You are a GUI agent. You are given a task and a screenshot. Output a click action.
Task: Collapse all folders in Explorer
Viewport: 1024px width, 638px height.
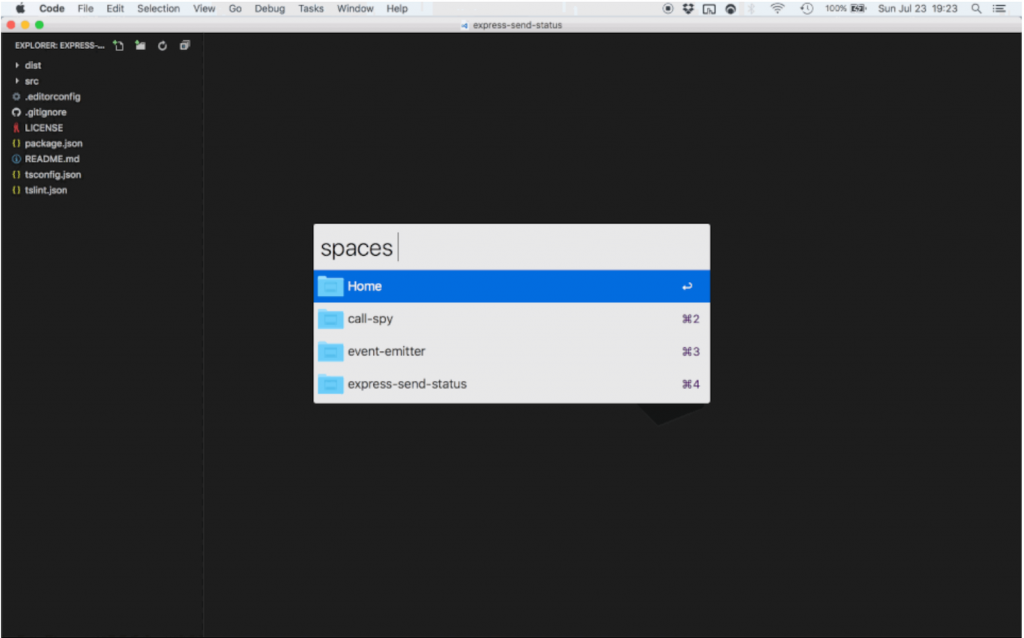pyautogui.click(x=184, y=45)
